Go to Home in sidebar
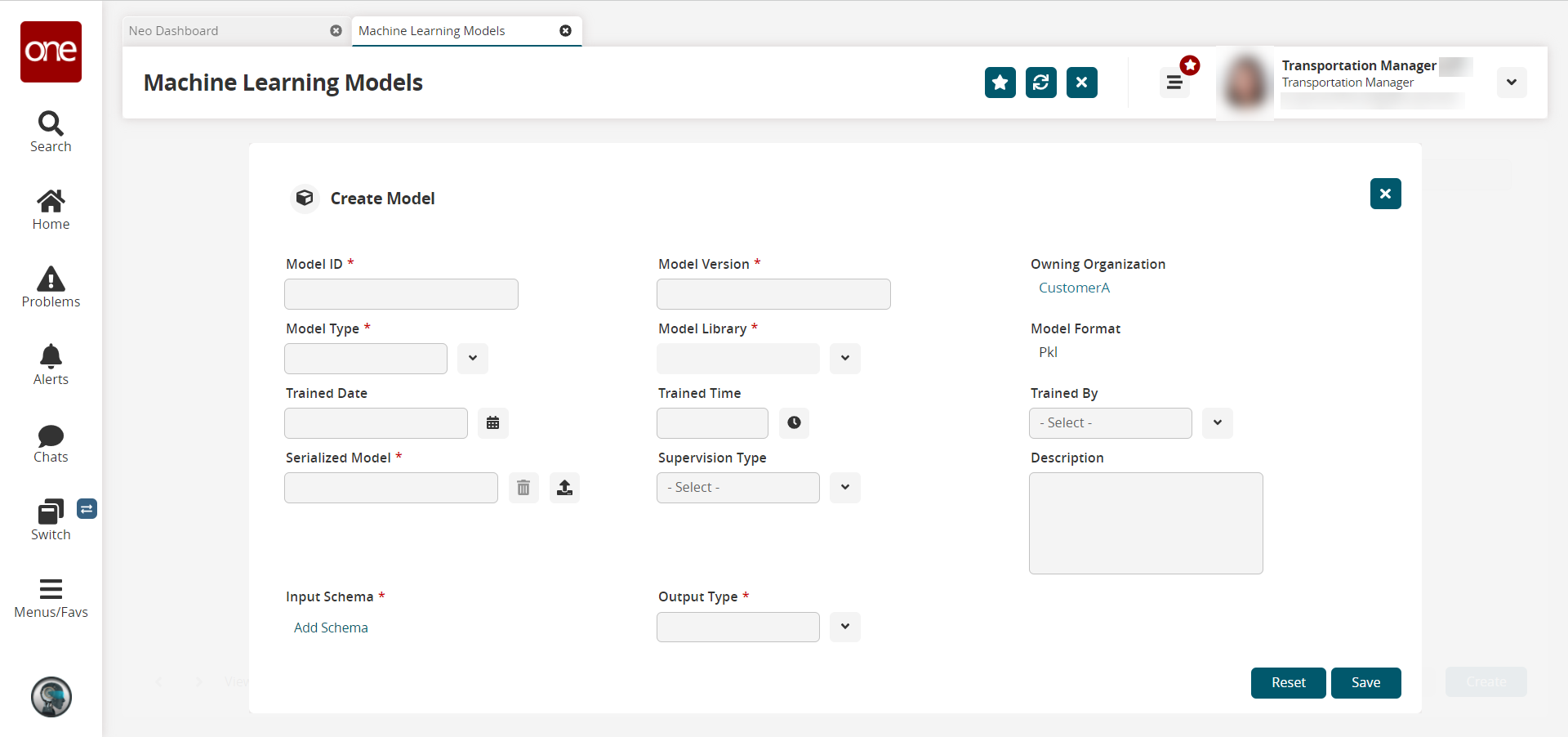The image size is (1568, 737). tap(51, 210)
